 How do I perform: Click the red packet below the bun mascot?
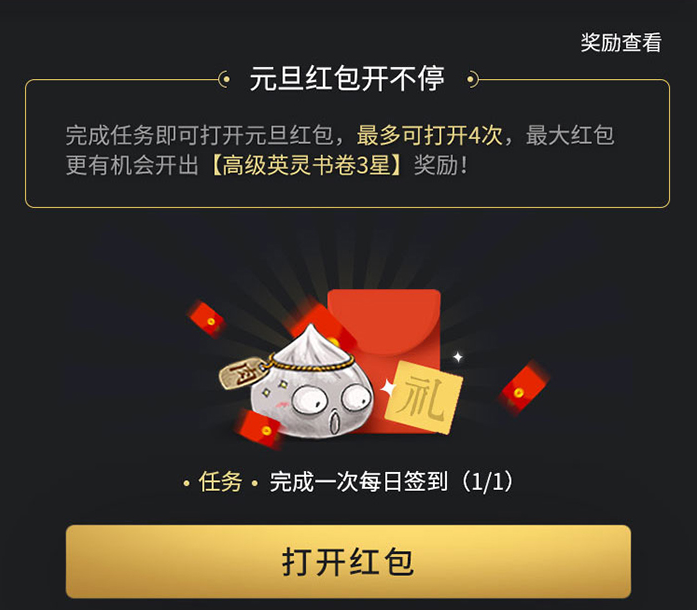(x=259, y=428)
